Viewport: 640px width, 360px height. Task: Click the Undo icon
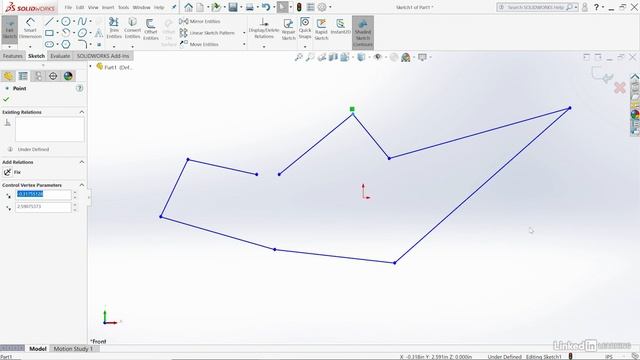click(x=266, y=7)
